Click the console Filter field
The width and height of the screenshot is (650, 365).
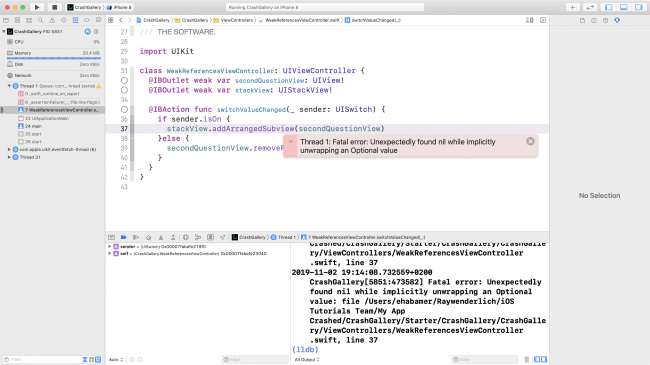[x=484, y=359]
